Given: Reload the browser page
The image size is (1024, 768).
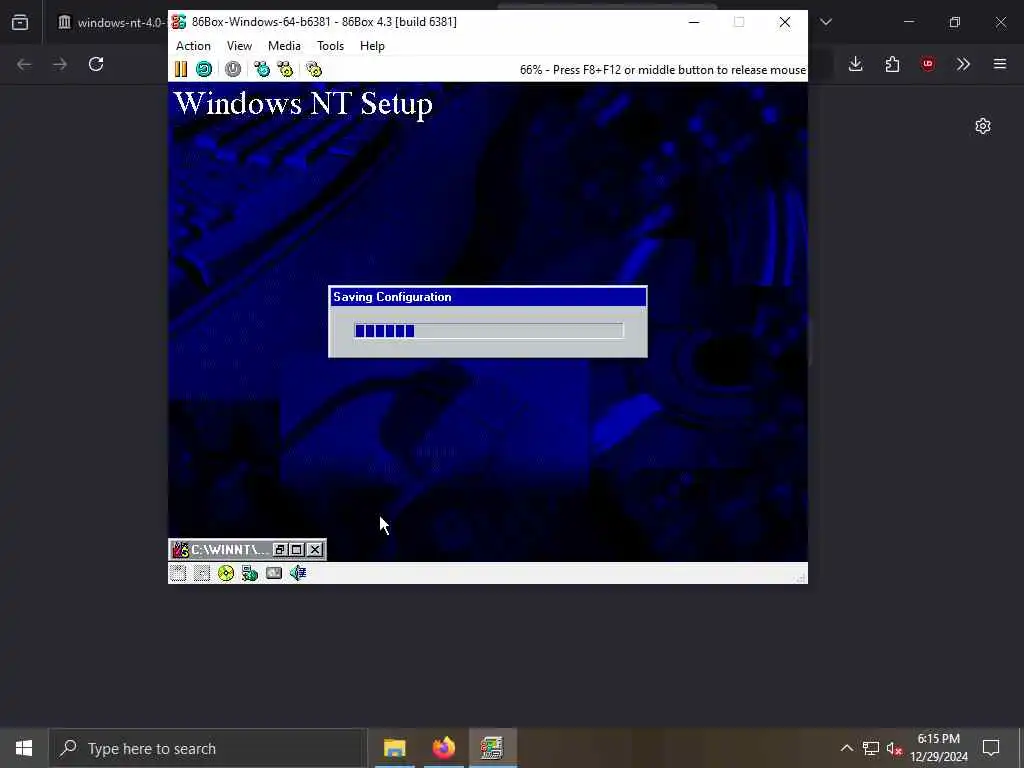Looking at the screenshot, I should tap(96, 64).
